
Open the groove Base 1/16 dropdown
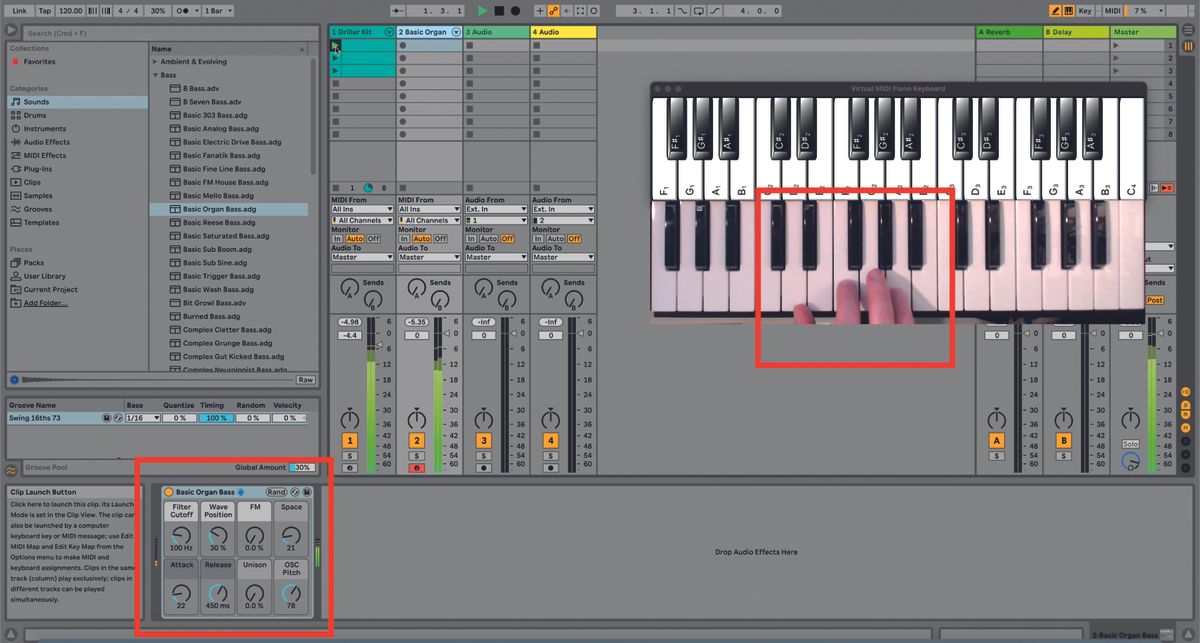point(142,418)
